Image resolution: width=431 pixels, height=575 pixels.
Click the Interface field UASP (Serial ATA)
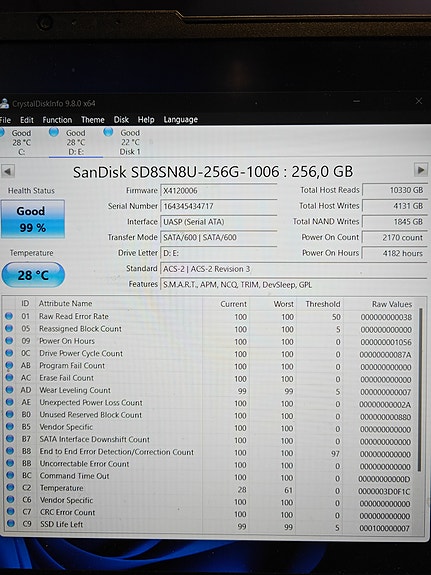click(x=219, y=222)
